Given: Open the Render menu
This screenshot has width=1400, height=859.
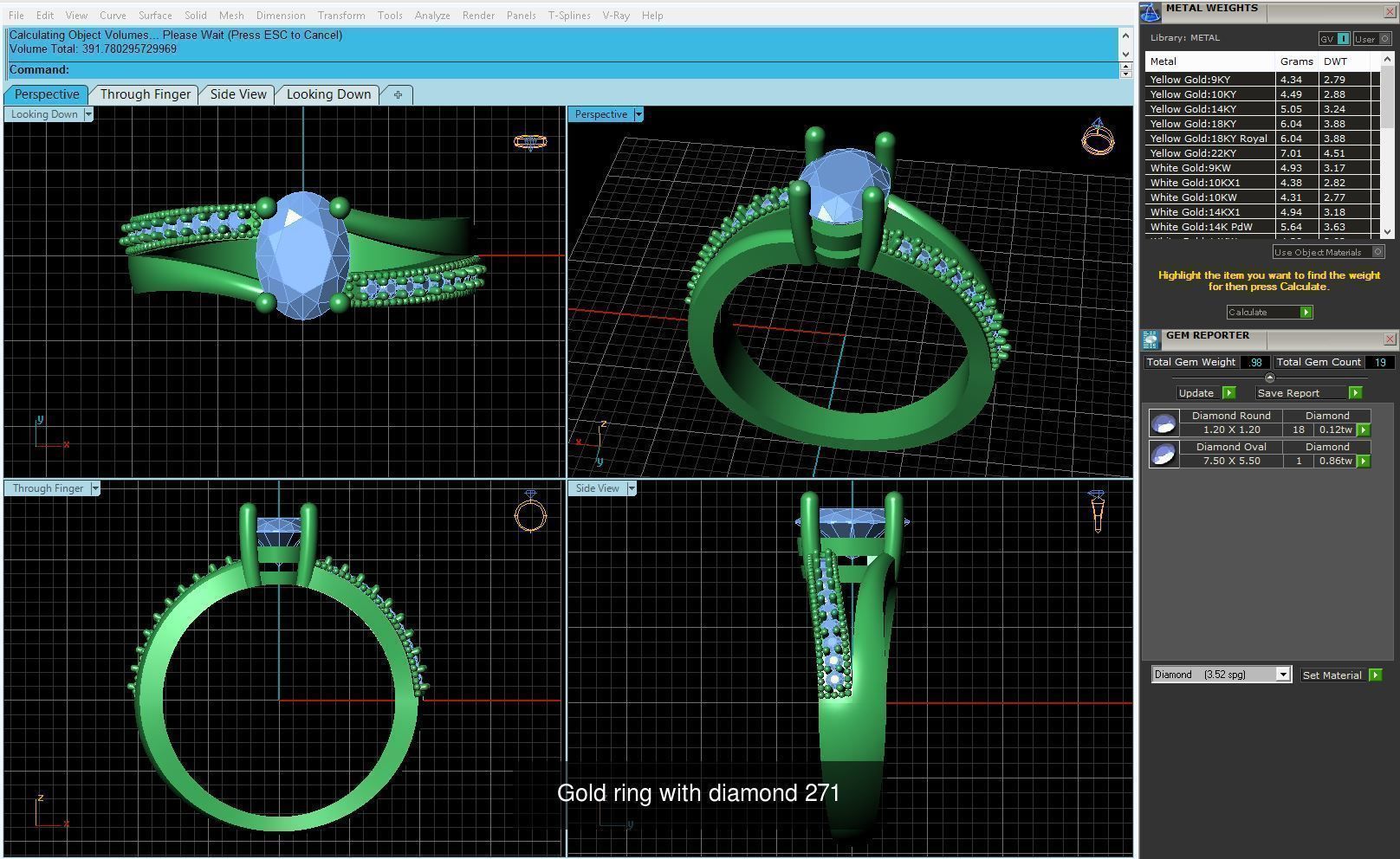Looking at the screenshot, I should tap(478, 16).
